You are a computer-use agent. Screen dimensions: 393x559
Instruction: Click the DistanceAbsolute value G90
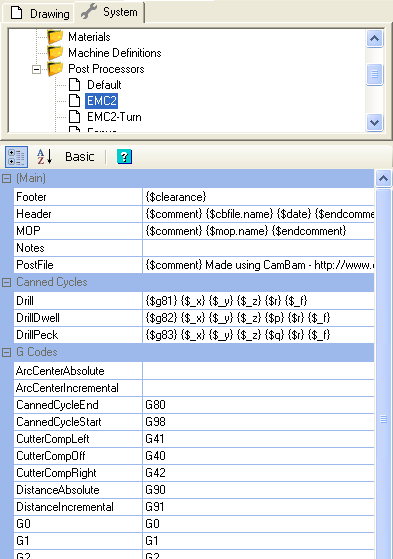258,490
